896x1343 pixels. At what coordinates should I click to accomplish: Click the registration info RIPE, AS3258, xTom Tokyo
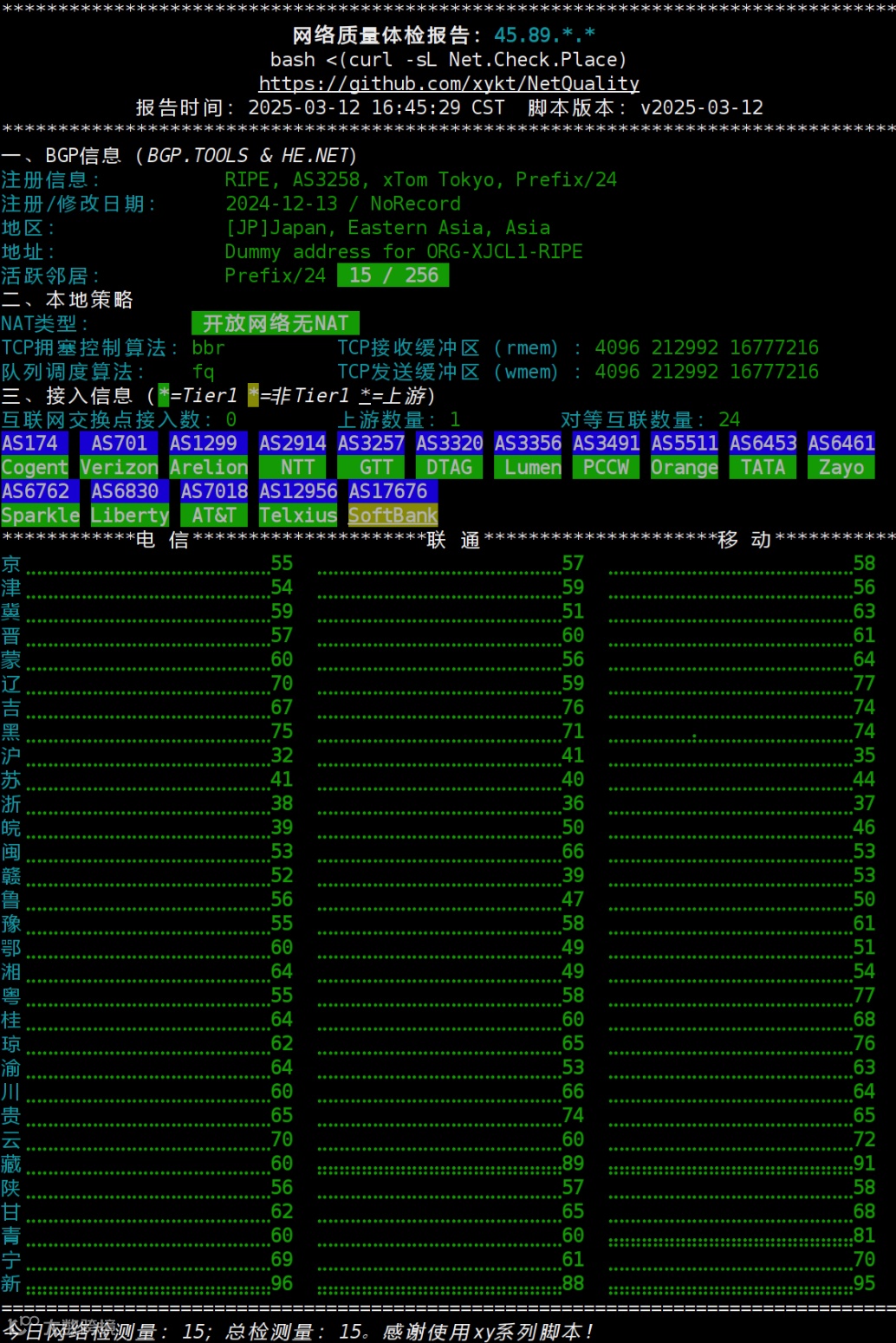tap(421, 179)
